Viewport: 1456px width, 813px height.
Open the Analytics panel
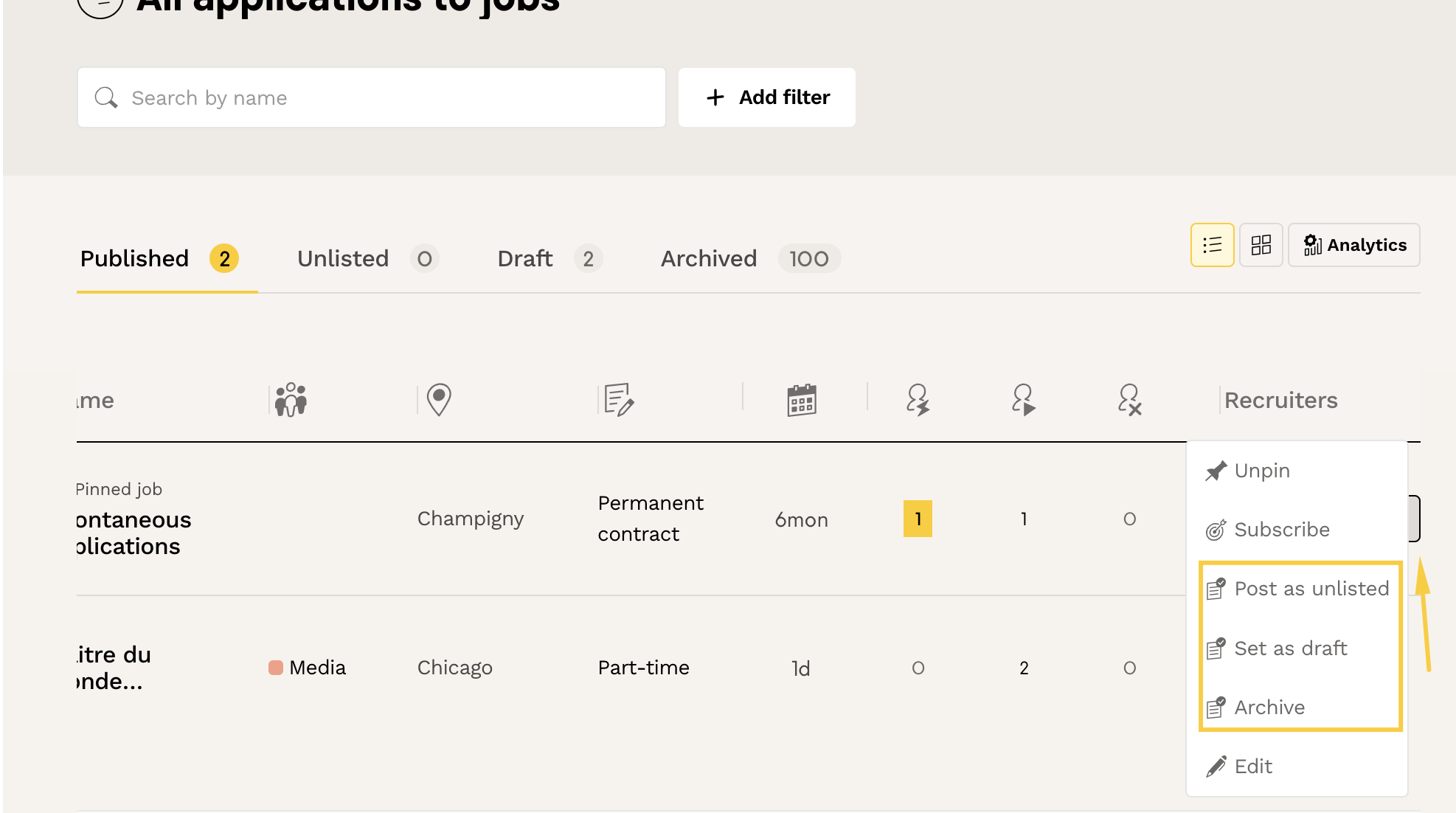(x=1354, y=245)
